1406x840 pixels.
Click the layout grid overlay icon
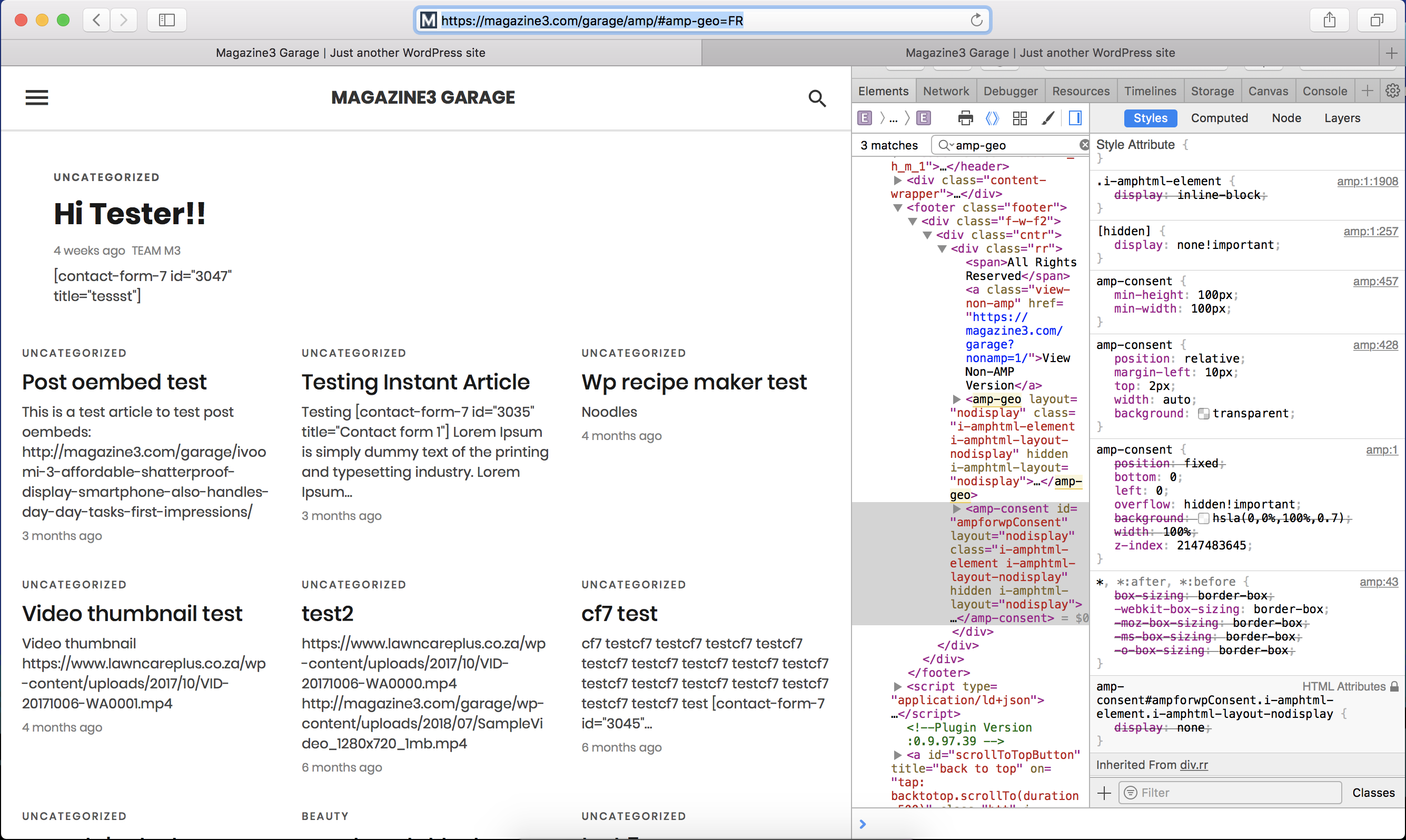pos(1020,118)
